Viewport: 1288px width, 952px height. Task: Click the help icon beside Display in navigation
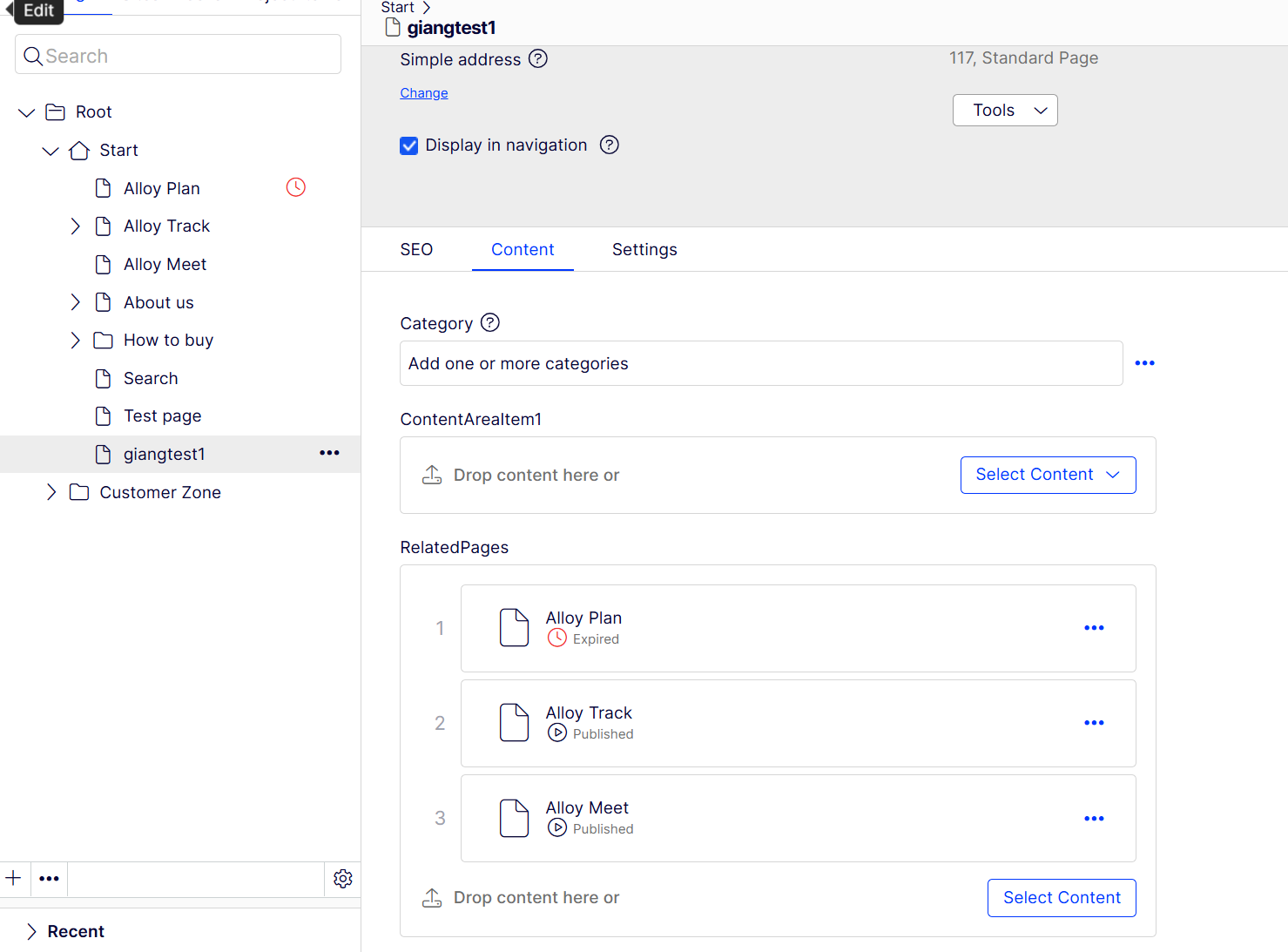click(610, 145)
